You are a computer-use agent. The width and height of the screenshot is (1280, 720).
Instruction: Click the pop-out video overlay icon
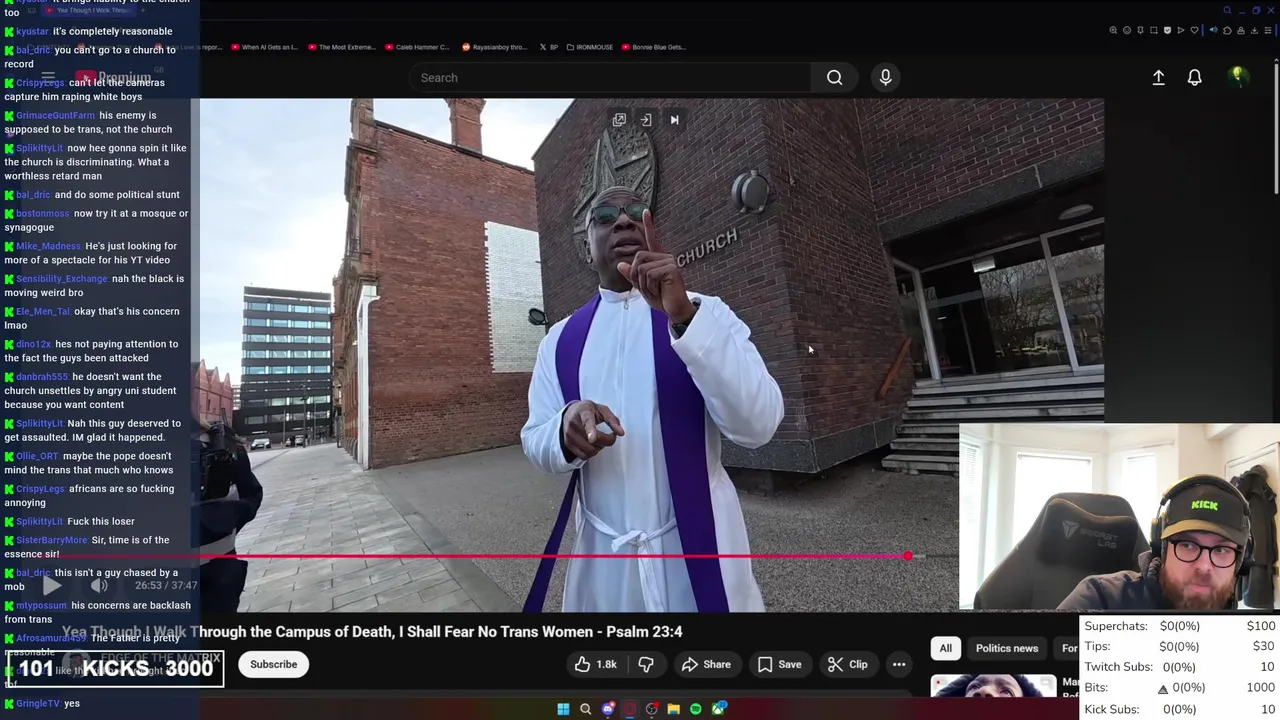coord(619,120)
